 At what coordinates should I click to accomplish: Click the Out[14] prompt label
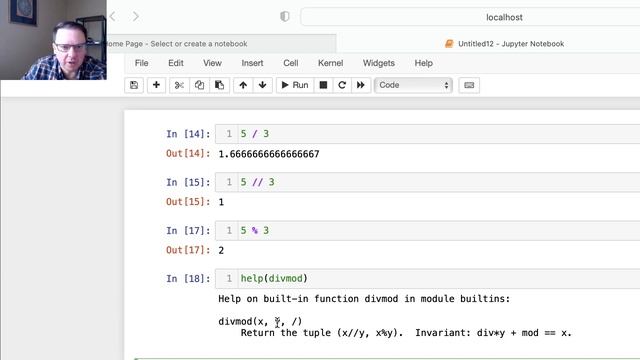coord(188,153)
